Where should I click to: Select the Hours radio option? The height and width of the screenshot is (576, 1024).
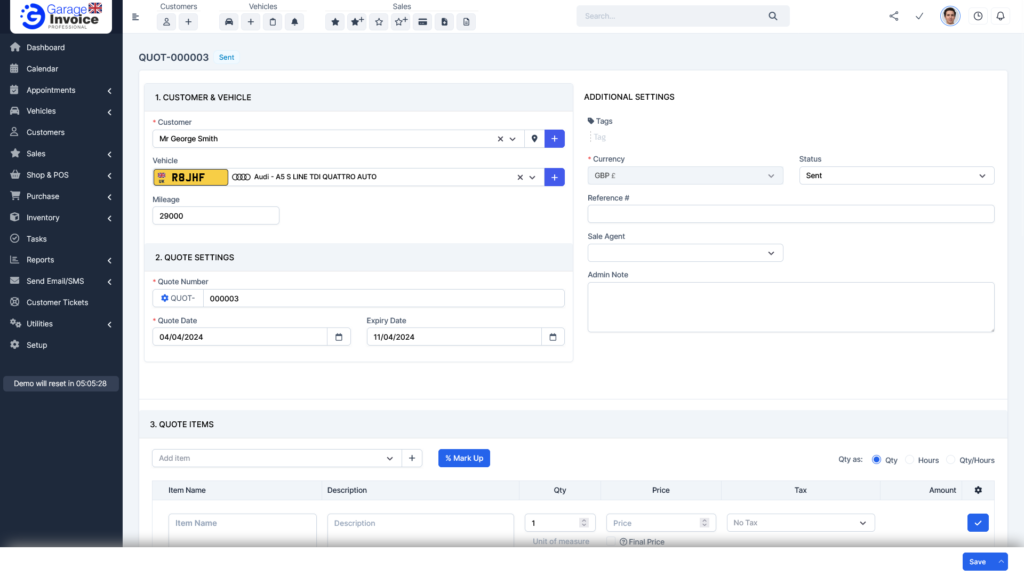click(909, 459)
